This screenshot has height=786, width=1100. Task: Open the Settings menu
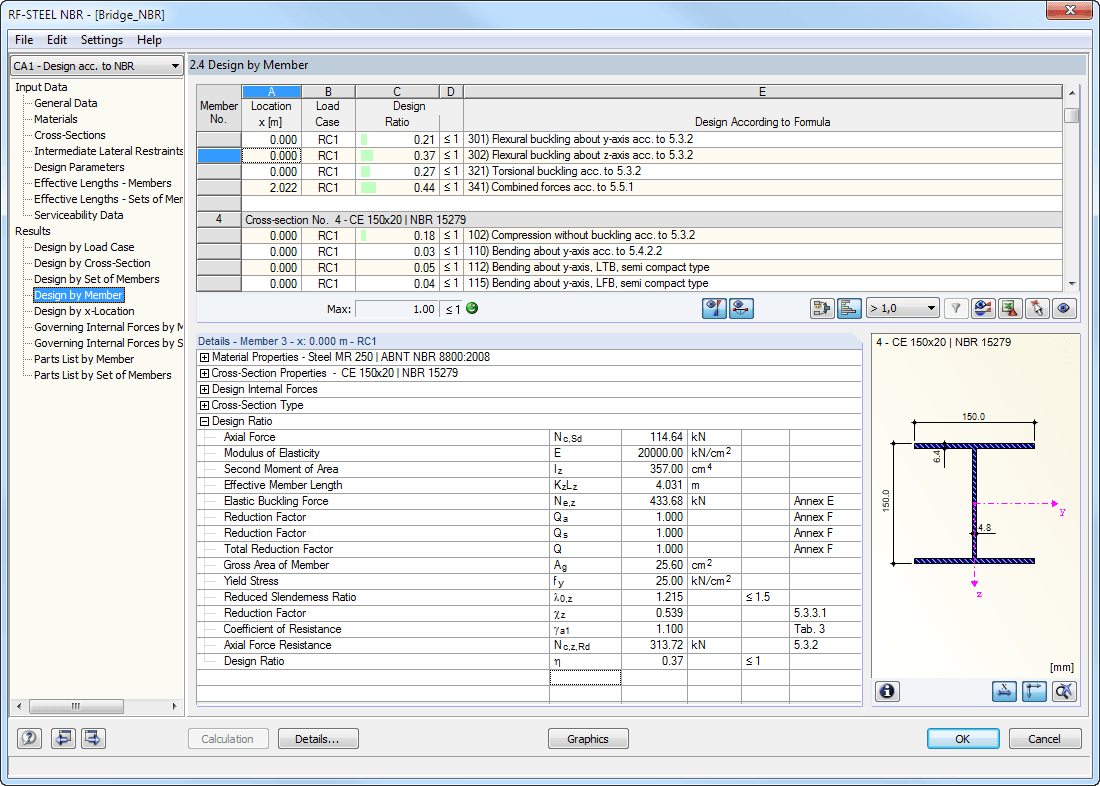[x=102, y=40]
